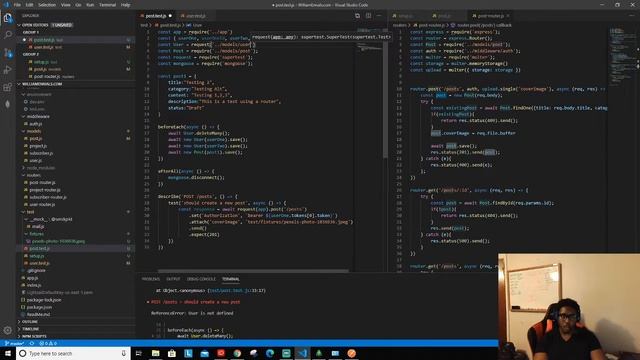
Task: Switch to the Debug Console panel tab
Action: (x=201, y=279)
